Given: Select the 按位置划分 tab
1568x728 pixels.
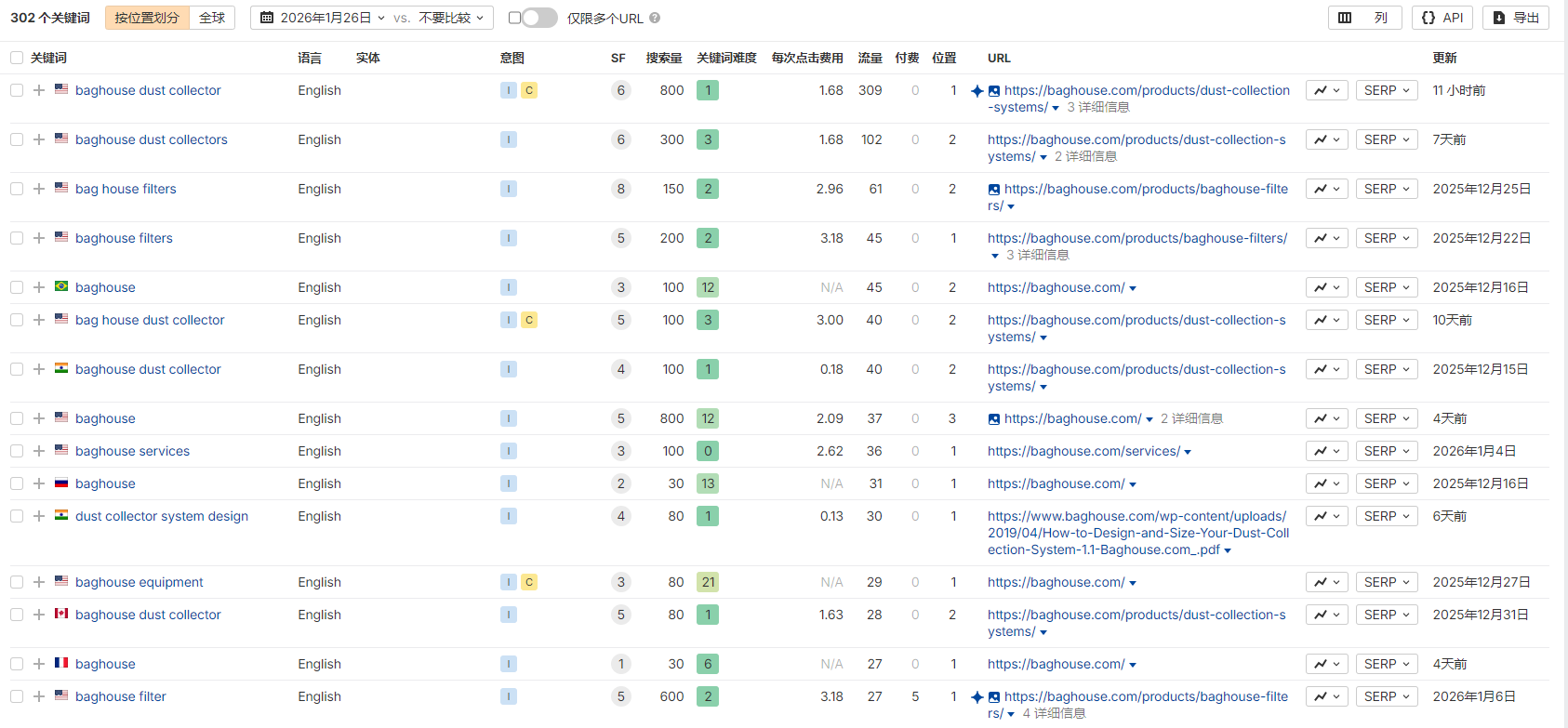Looking at the screenshot, I should coord(147,18).
